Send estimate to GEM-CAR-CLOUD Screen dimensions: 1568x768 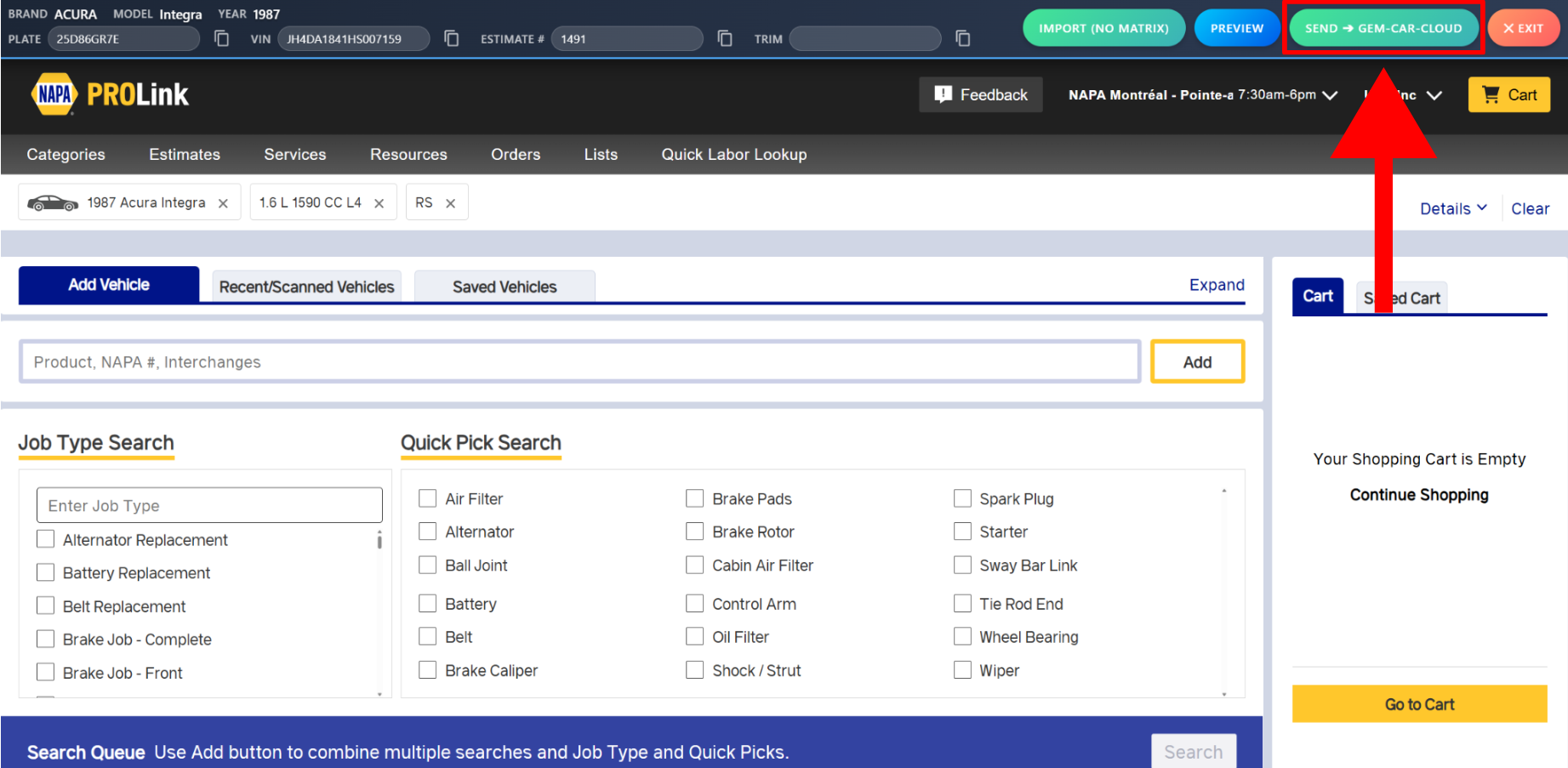coord(1383,28)
